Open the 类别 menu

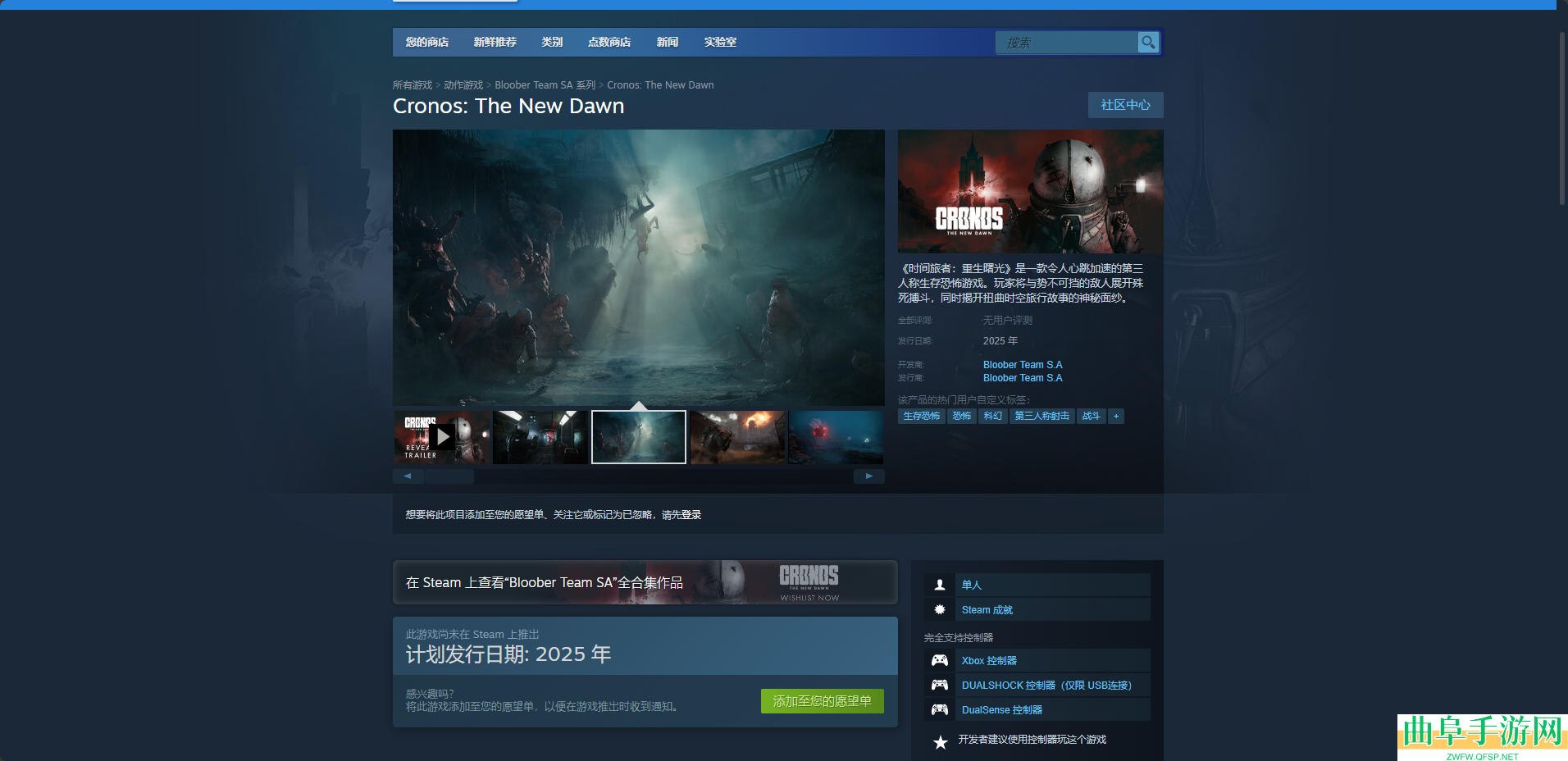click(x=552, y=42)
